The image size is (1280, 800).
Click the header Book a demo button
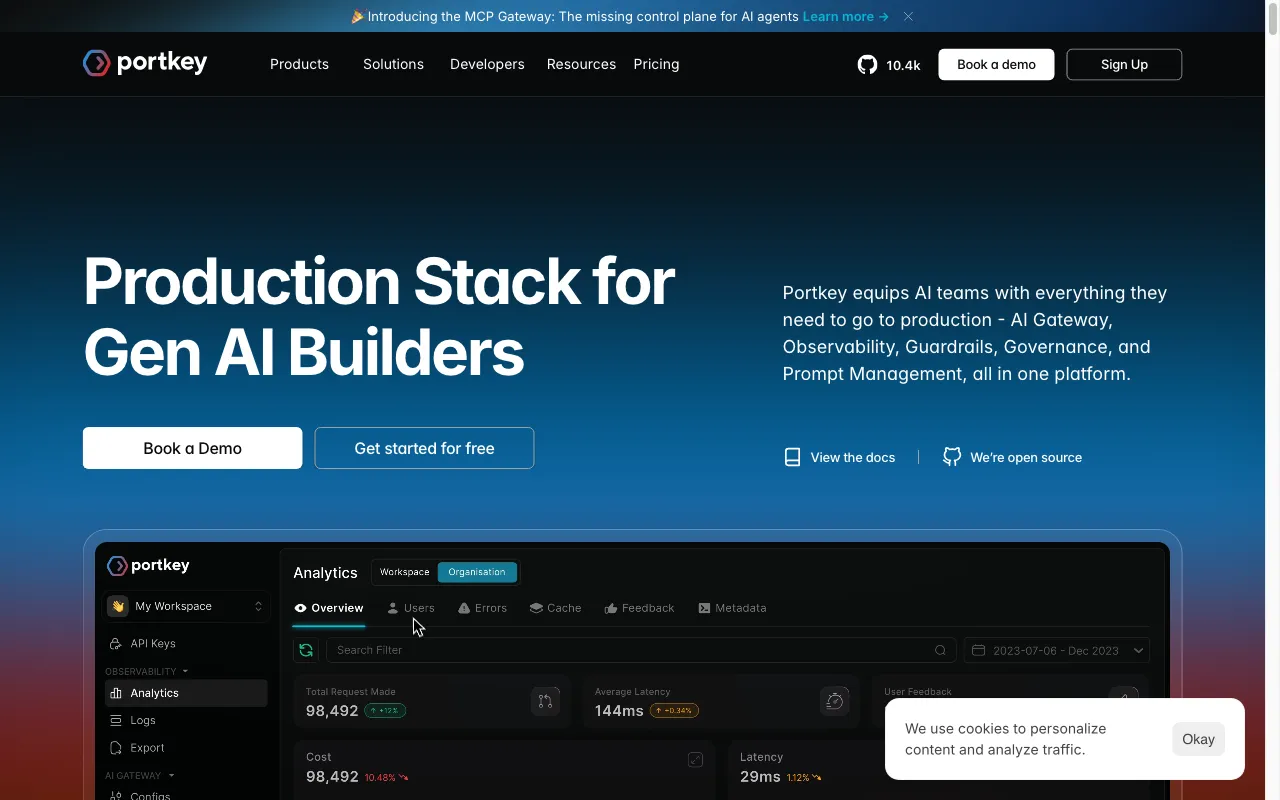pos(996,64)
